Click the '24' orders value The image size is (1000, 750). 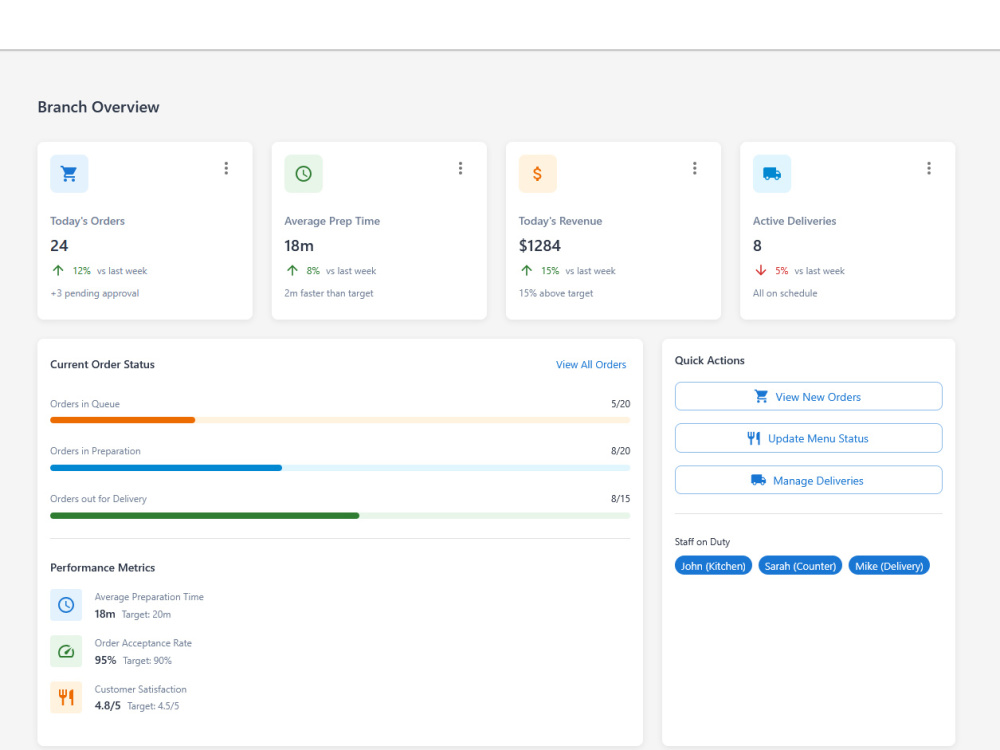59,246
